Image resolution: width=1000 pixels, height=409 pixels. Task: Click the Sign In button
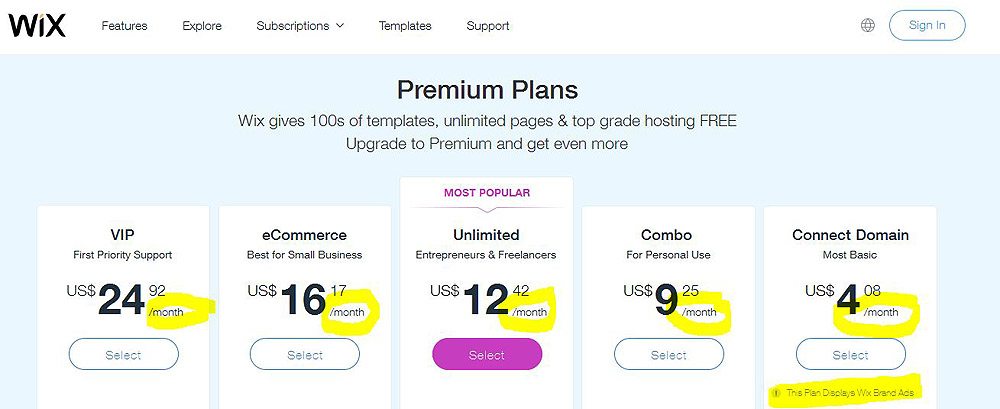tap(927, 26)
